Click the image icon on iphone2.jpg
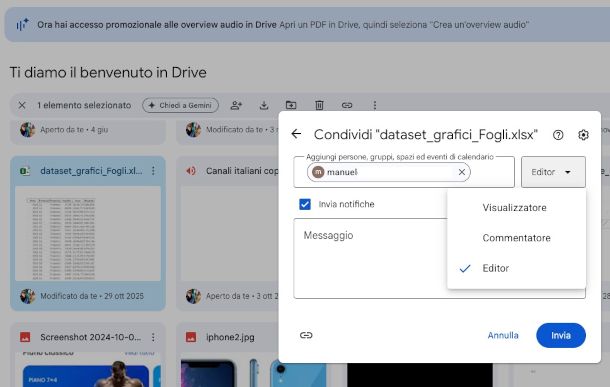 191,337
